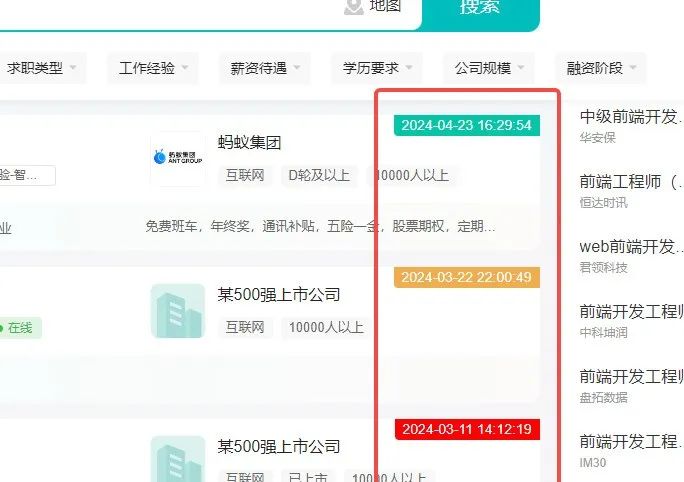Open the 学历要求 filter dropdown

point(377,68)
